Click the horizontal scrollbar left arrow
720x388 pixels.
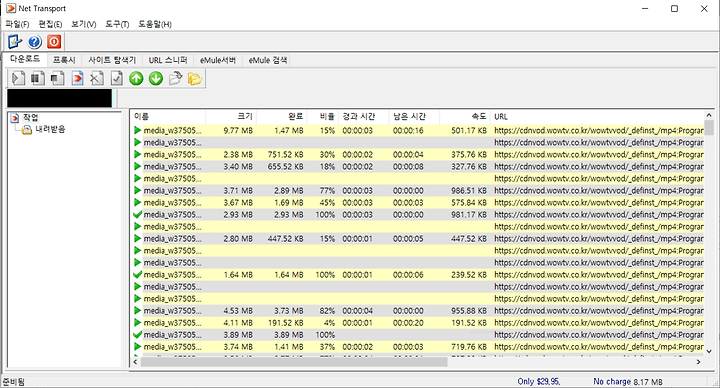(x=135, y=362)
